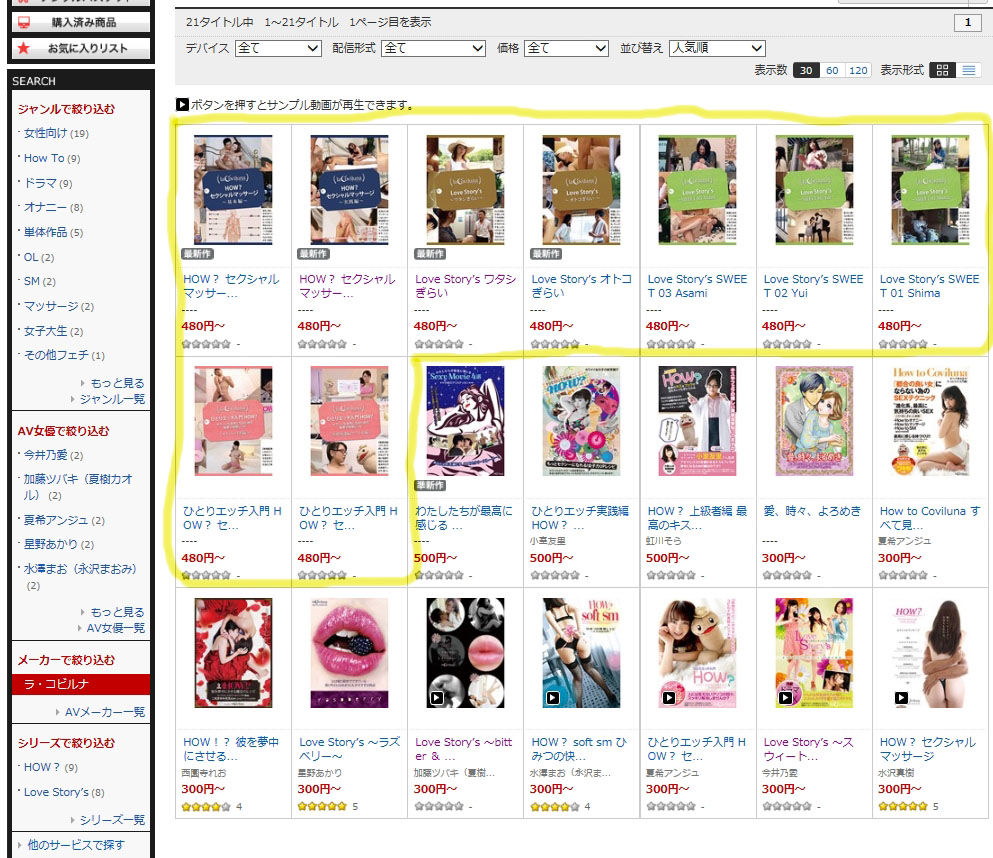This screenshot has height=858, width=993.
Task: Play sample video for bitter & title
Action: point(437,697)
